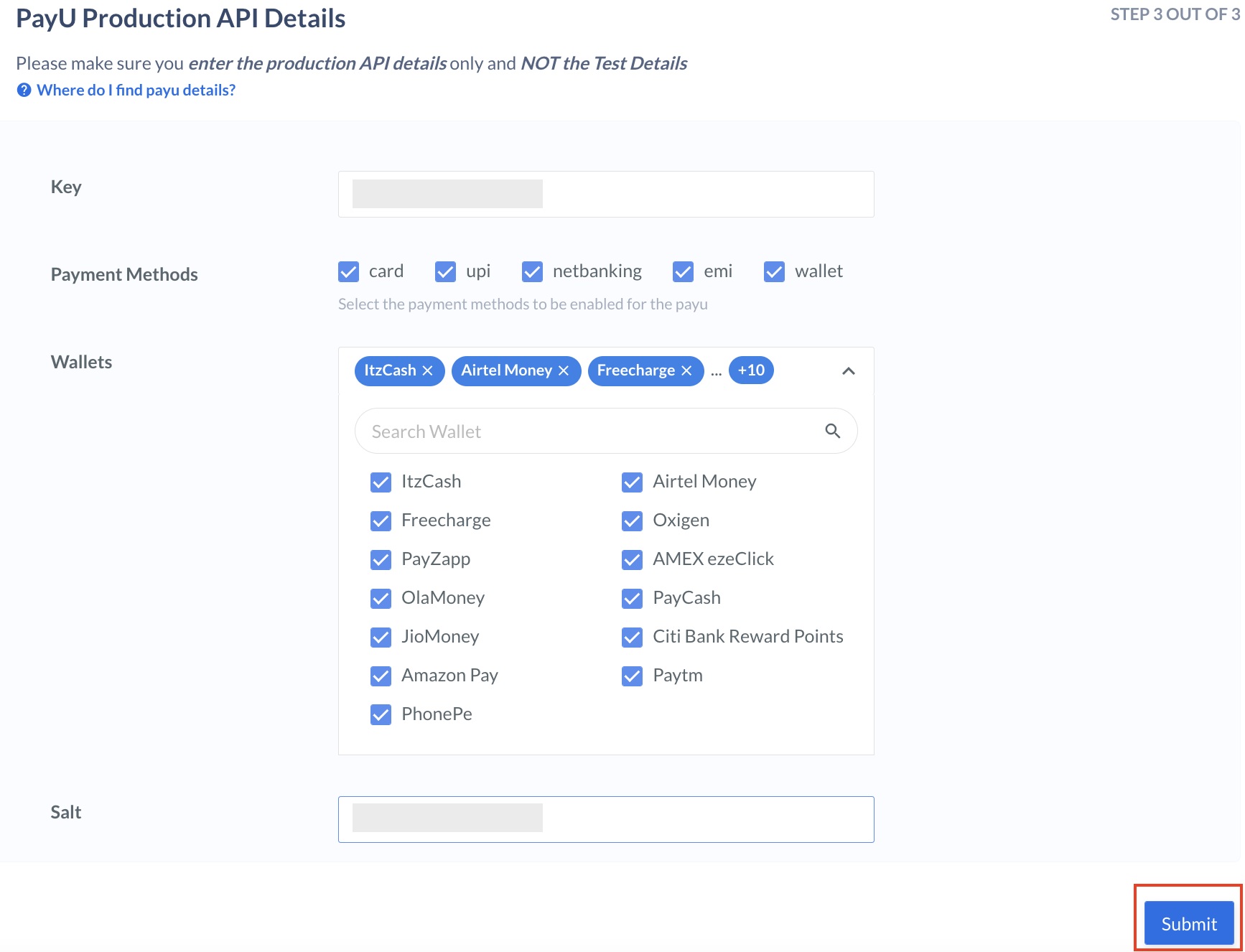Image resolution: width=1245 pixels, height=952 pixels.
Task: Click the search icon in the Search Wallet bar
Action: click(833, 431)
